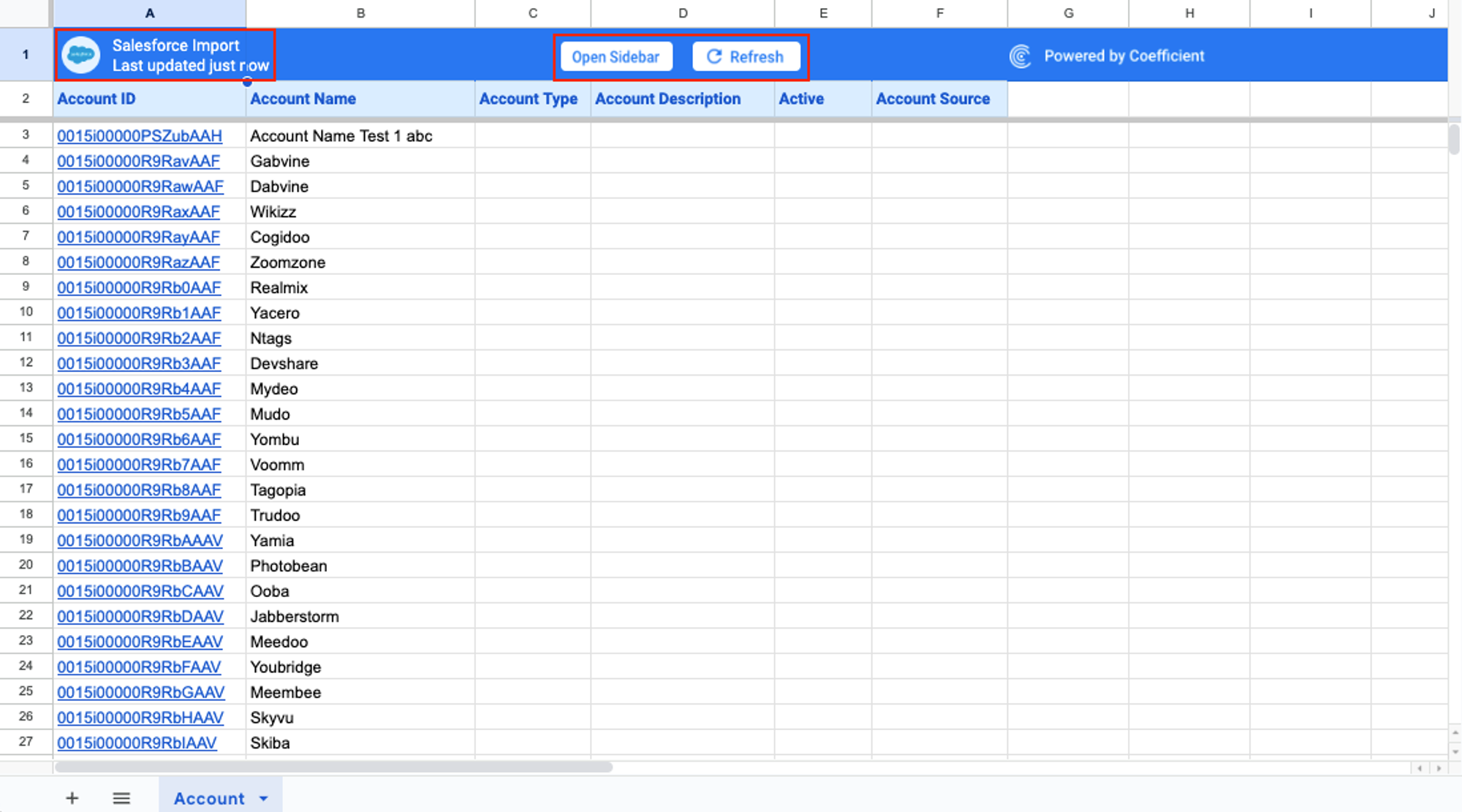1462x812 pixels.
Task: Open account link 0015i00000R9RbIAAV
Action: (x=137, y=743)
